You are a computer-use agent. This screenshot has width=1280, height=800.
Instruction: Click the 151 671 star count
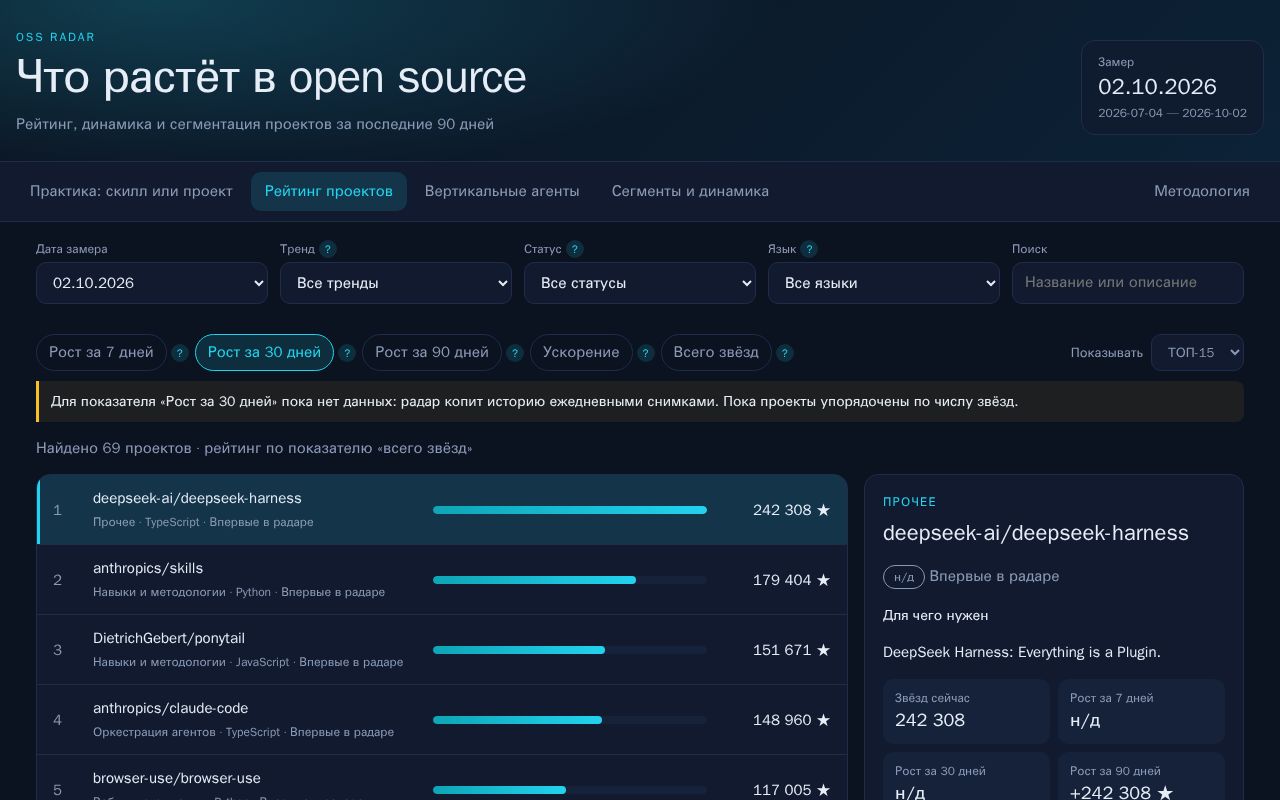(x=791, y=650)
